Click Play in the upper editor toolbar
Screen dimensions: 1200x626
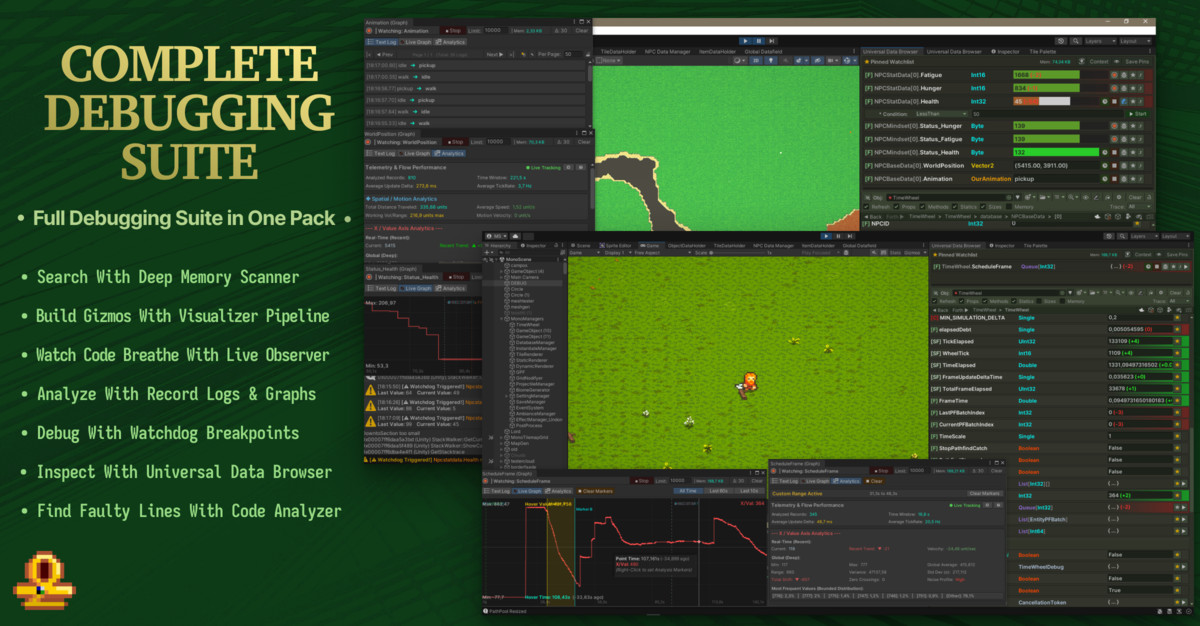click(x=745, y=41)
